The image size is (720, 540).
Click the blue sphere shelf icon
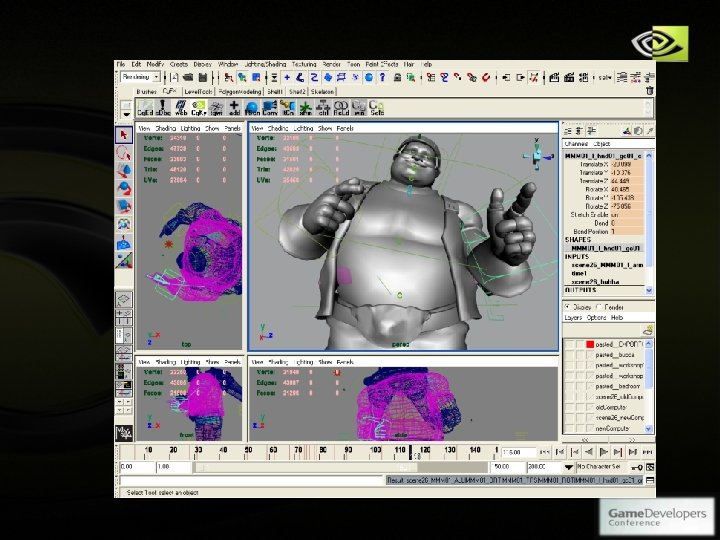[x=252, y=108]
